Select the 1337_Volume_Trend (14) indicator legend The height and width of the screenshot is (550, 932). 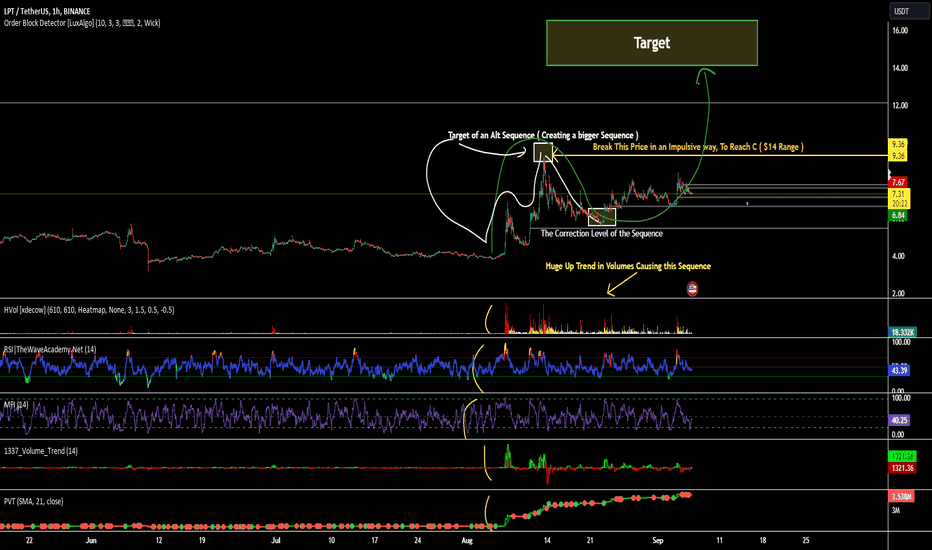41,451
